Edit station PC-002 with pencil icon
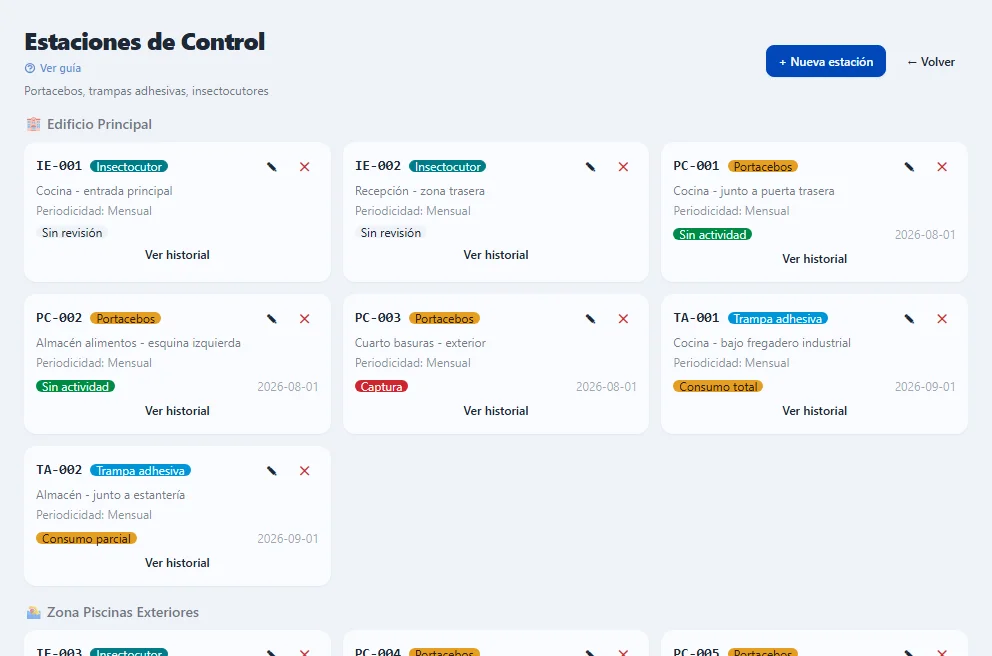This screenshot has height=656, width=992. tap(272, 319)
